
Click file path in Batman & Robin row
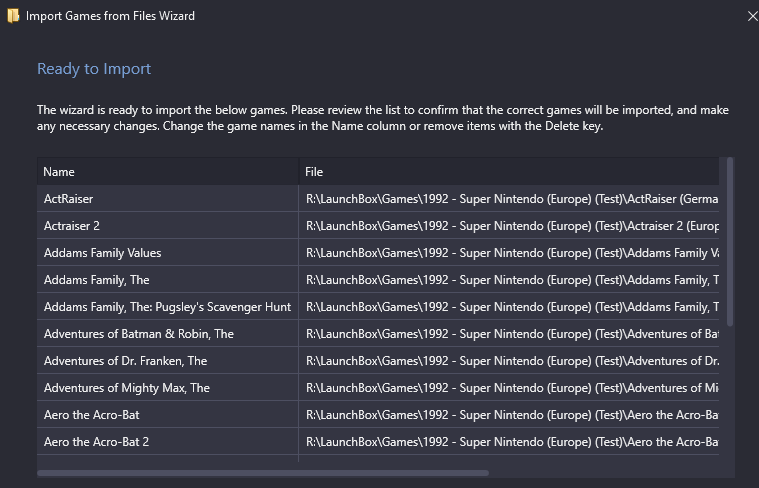[x=509, y=334]
